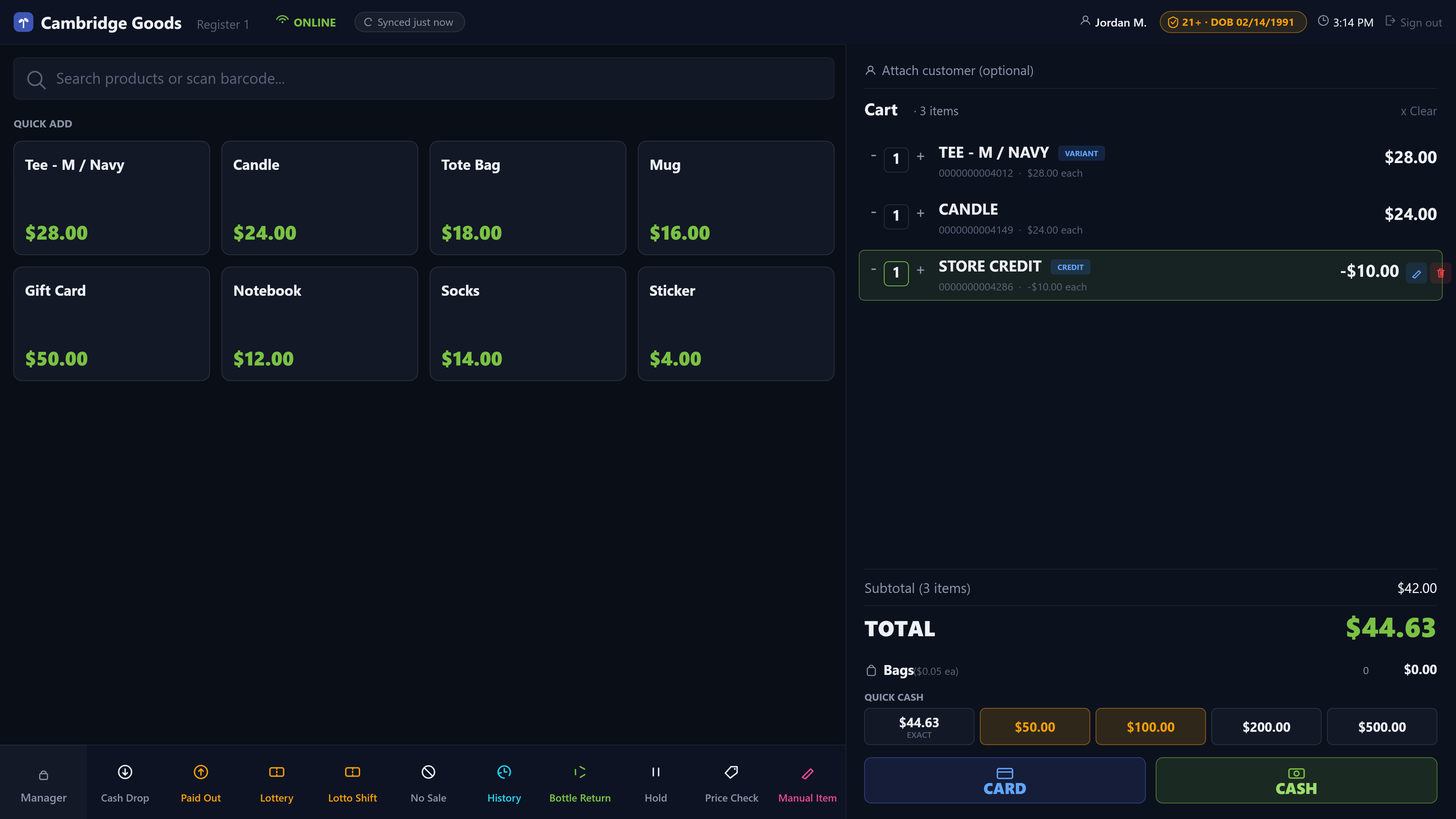The image size is (1456, 819).
Task: Click the Register 1 label
Action: point(223,24)
